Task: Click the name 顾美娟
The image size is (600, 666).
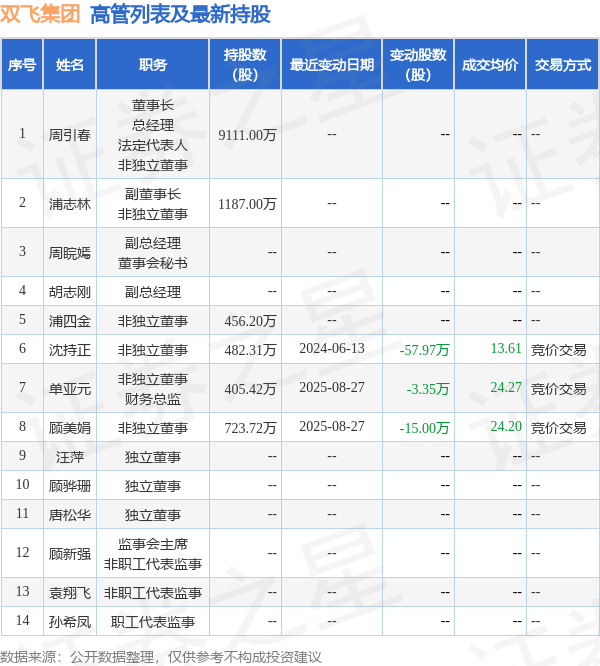Action: pos(70,428)
